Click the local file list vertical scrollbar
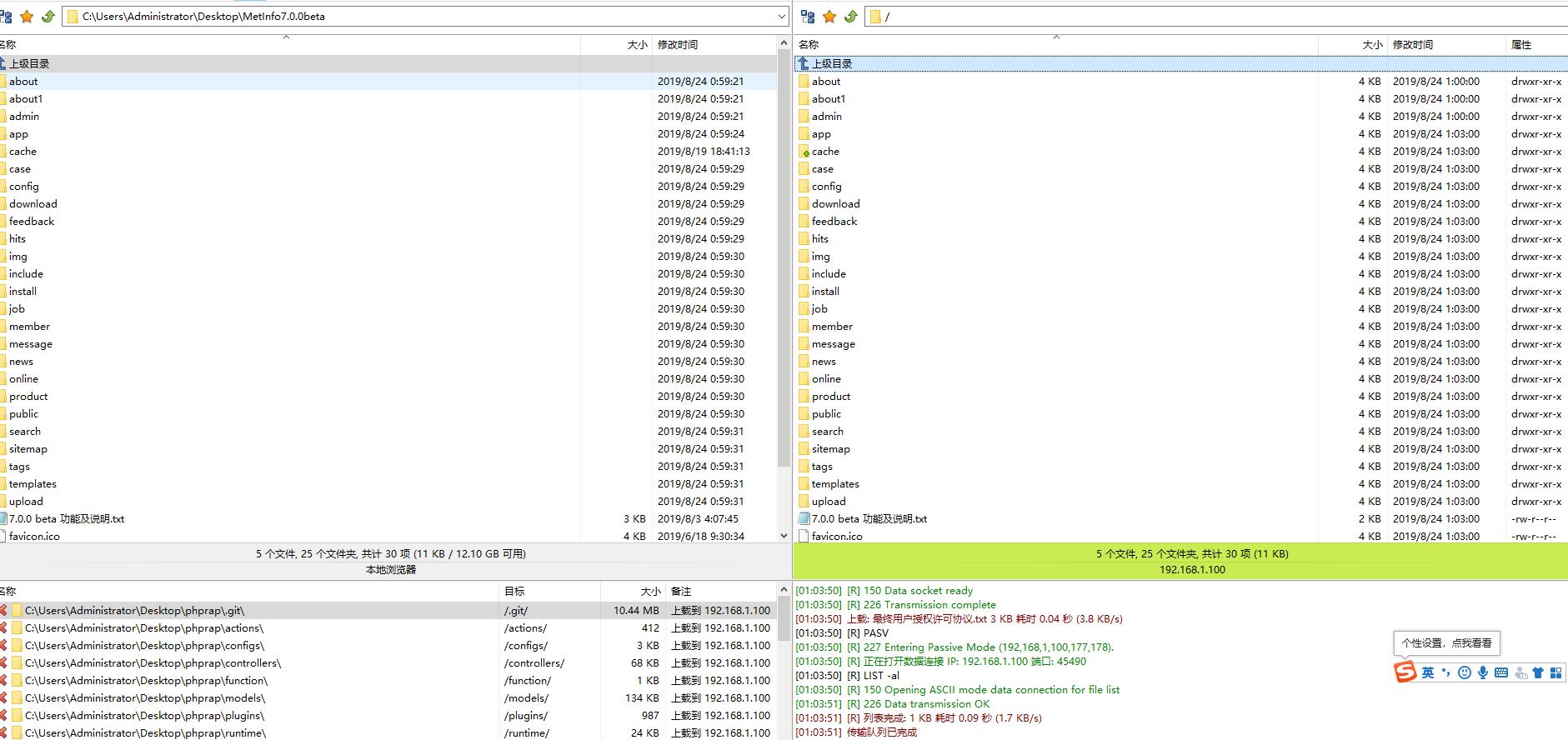 pyautogui.click(x=784, y=258)
